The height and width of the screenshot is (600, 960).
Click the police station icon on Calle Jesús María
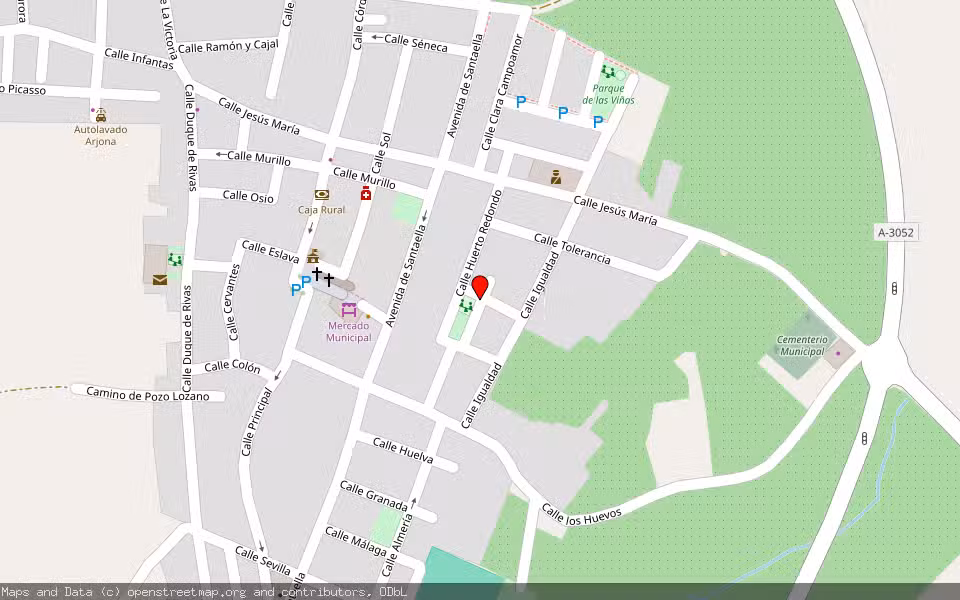coord(556,177)
